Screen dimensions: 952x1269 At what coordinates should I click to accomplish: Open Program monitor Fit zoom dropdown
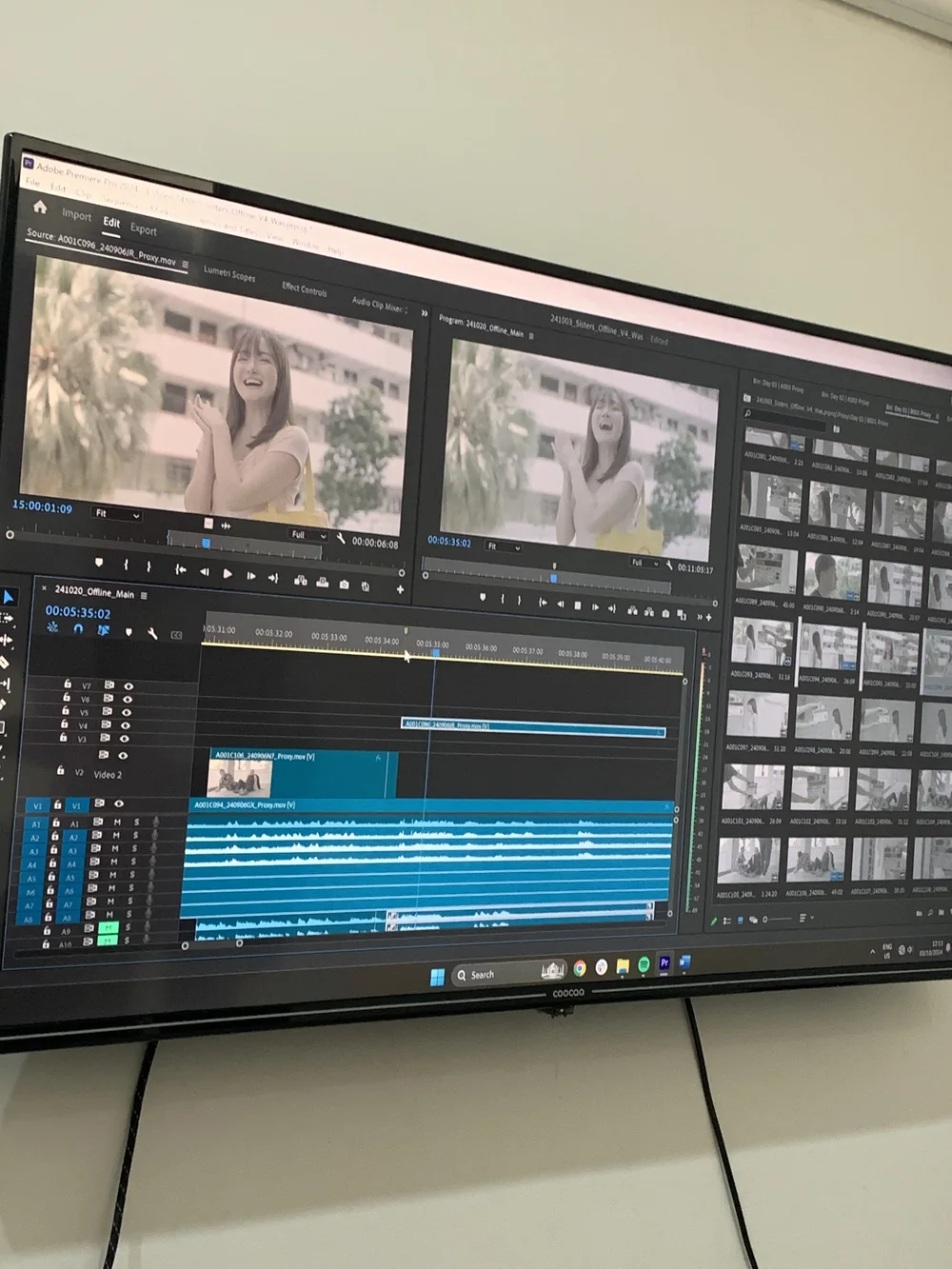pos(504,546)
